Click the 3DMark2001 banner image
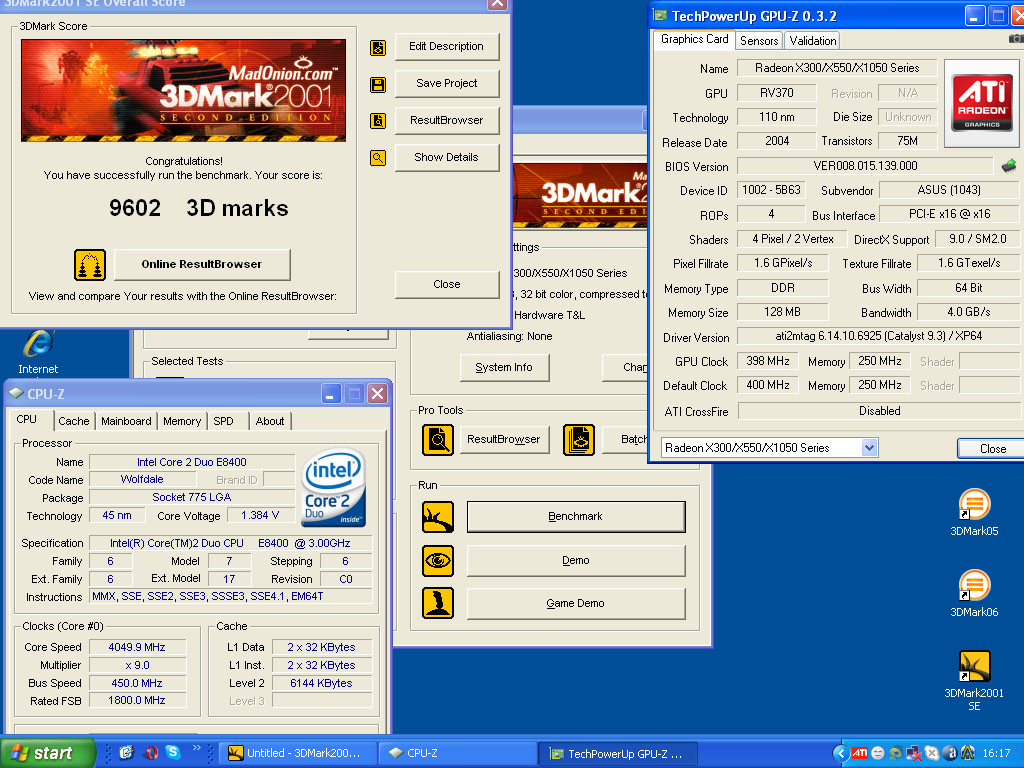Image resolution: width=1024 pixels, height=768 pixels. [x=184, y=90]
